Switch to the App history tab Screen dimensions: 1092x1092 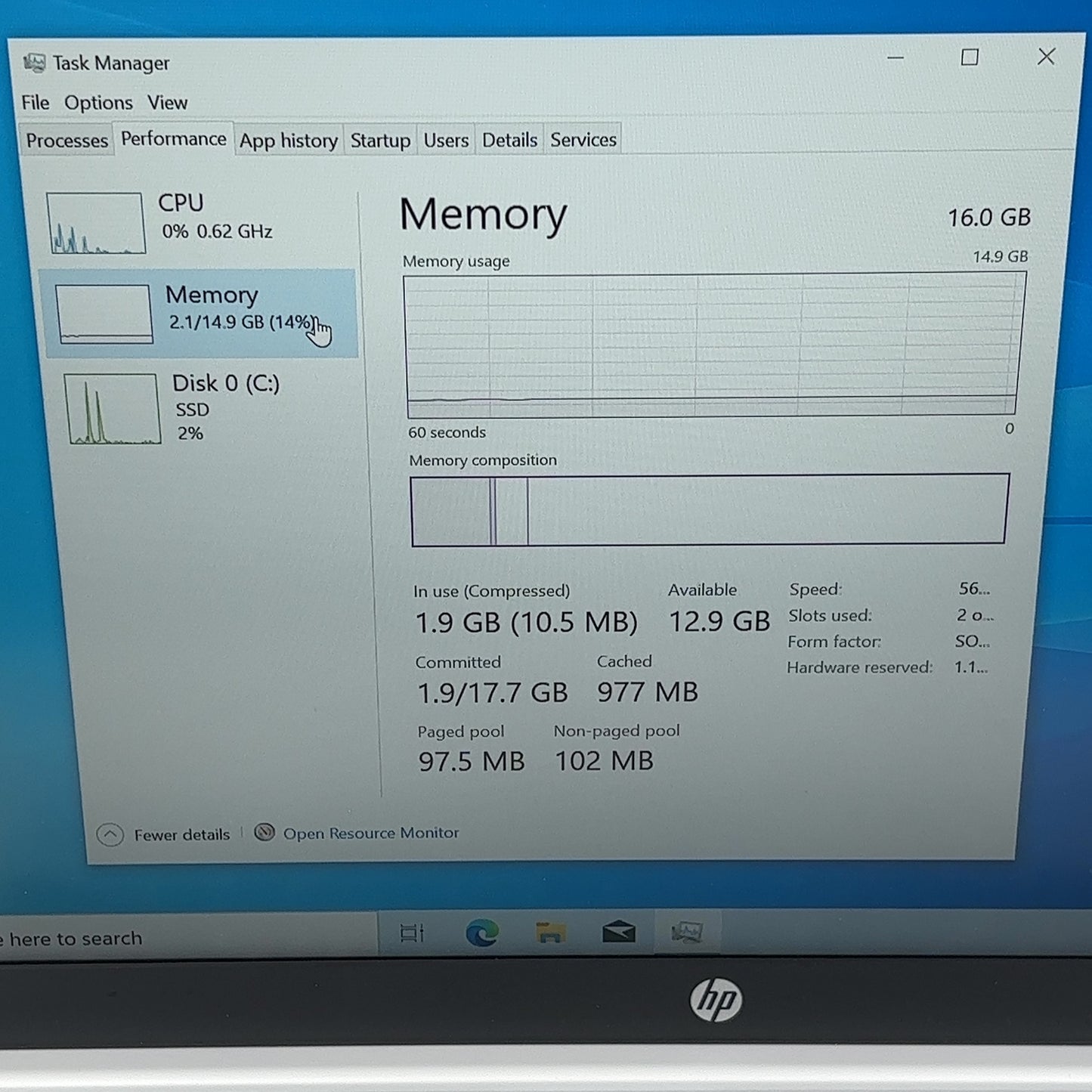tap(288, 141)
